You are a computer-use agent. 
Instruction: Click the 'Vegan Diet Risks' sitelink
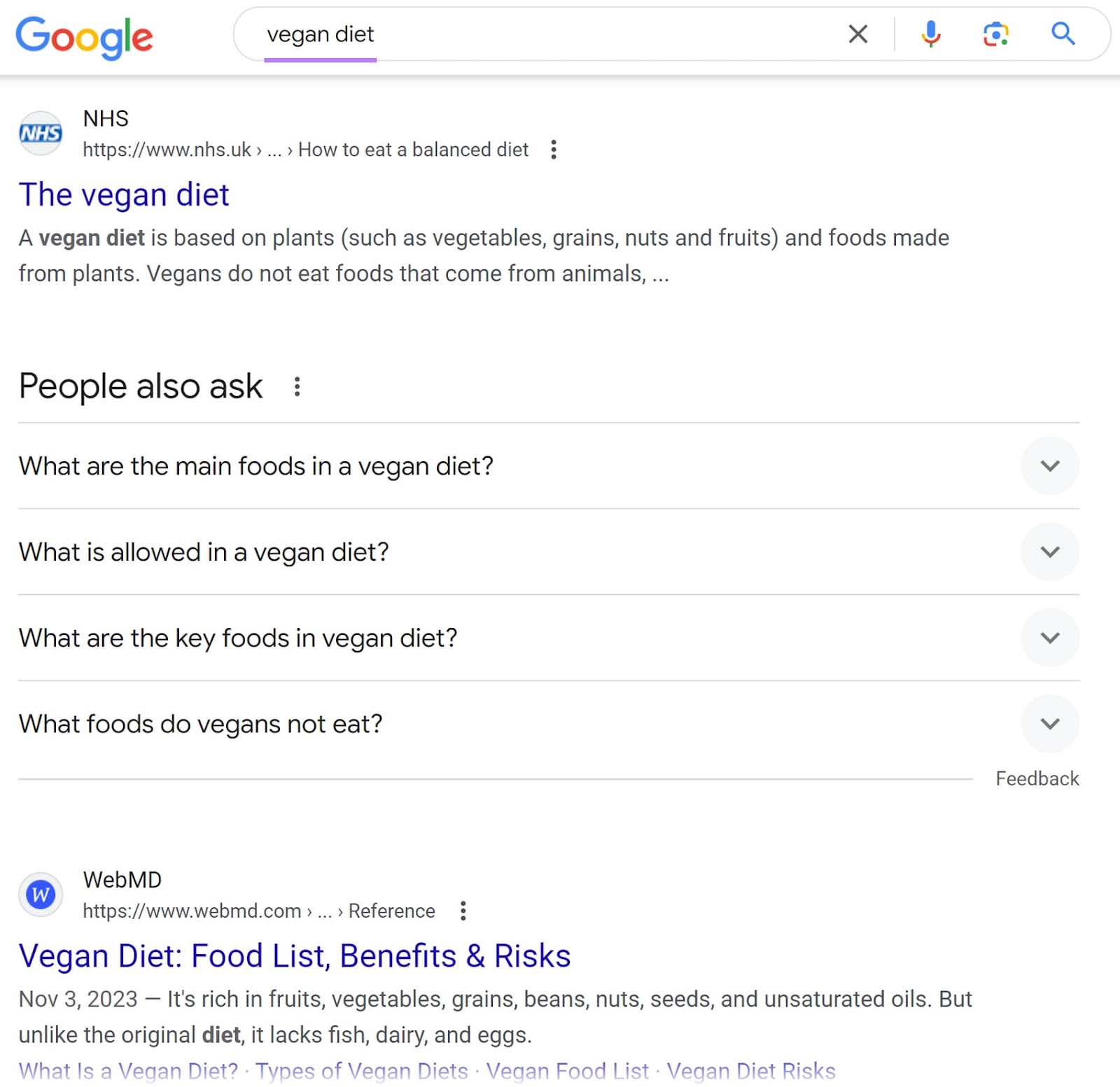[752, 1071]
